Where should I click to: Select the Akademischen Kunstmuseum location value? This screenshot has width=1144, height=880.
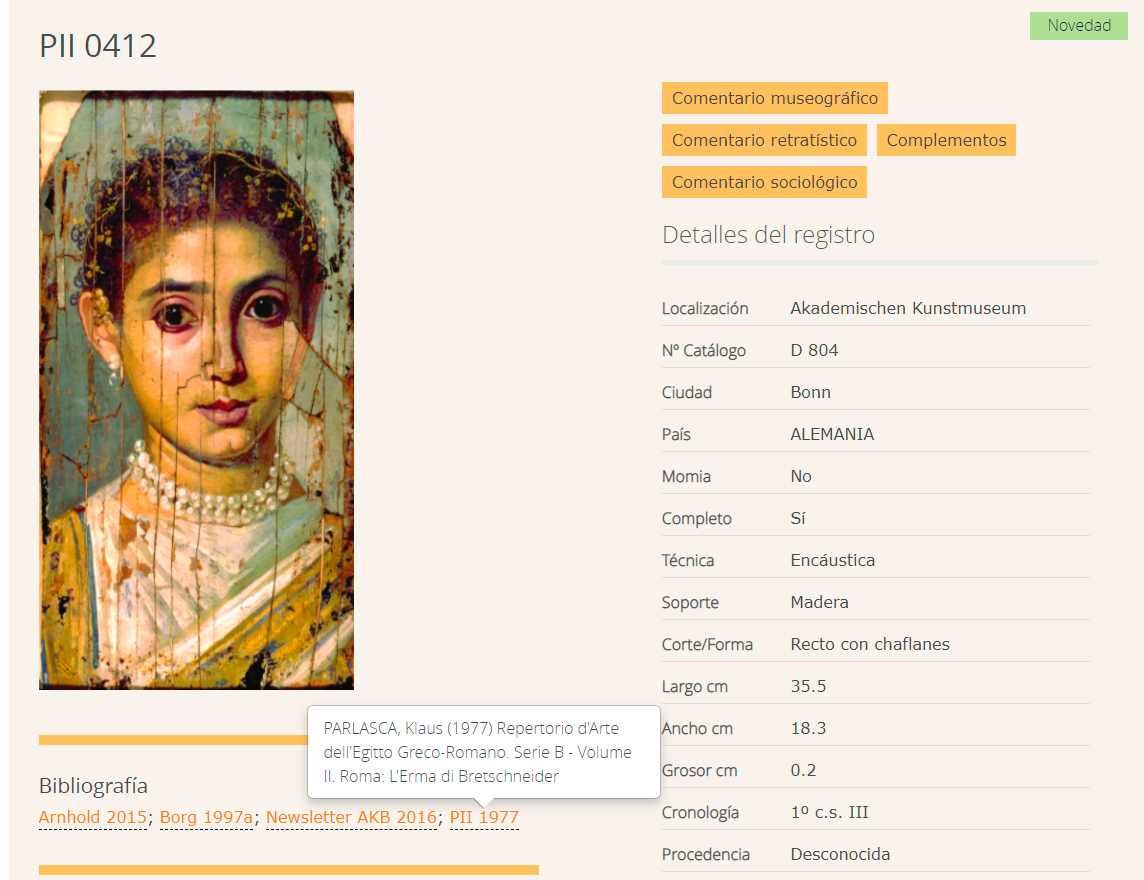pos(908,308)
